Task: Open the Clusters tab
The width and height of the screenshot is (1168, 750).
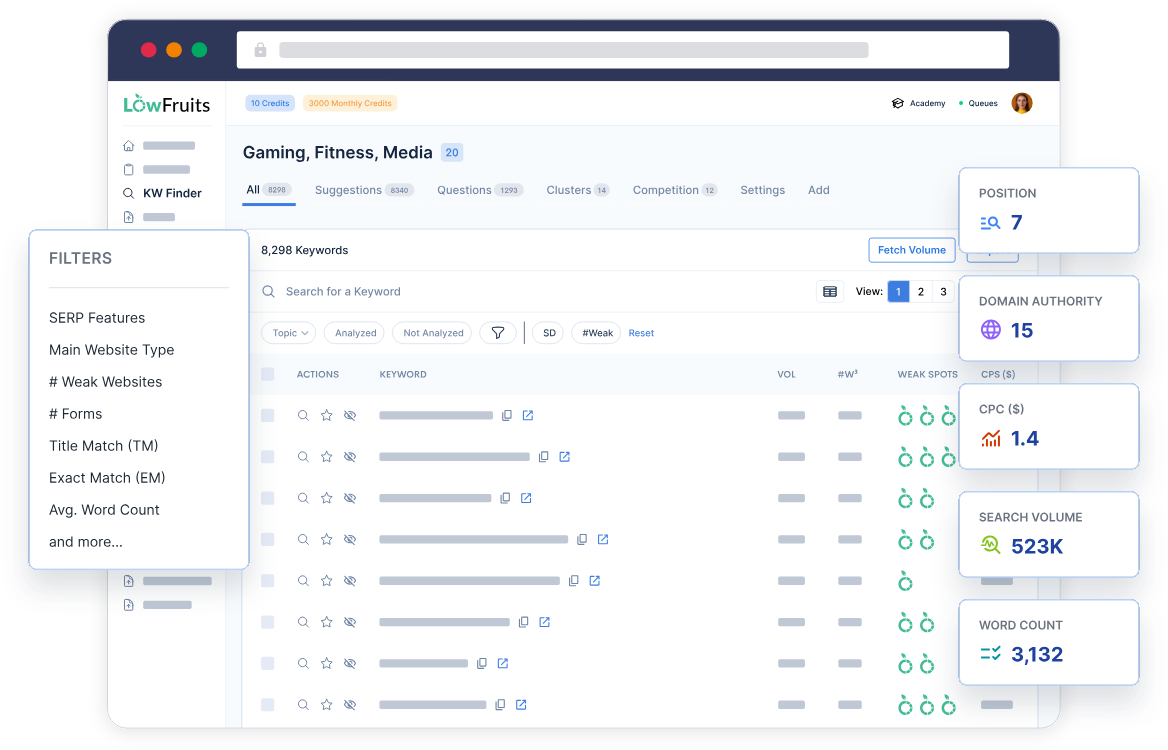Action: pos(569,190)
